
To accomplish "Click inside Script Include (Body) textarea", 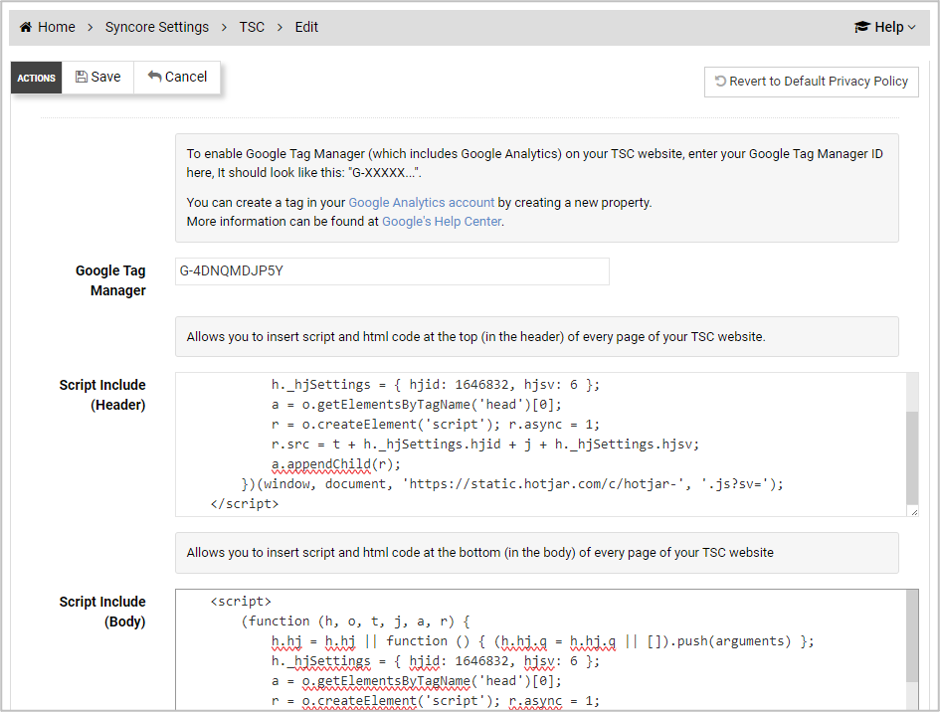I will pos(541,650).
